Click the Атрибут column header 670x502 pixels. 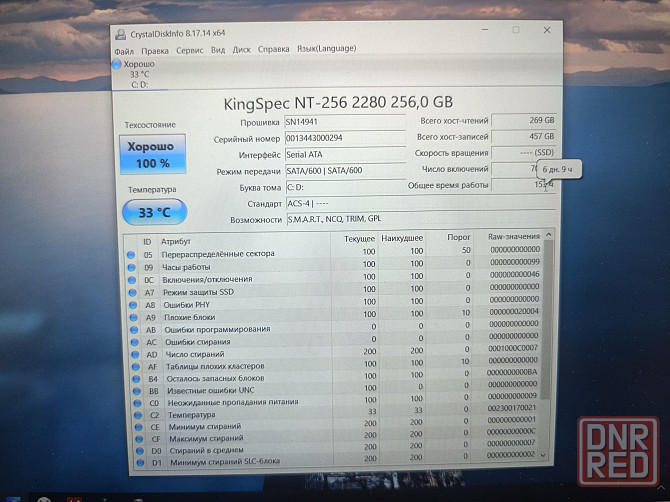176,241
